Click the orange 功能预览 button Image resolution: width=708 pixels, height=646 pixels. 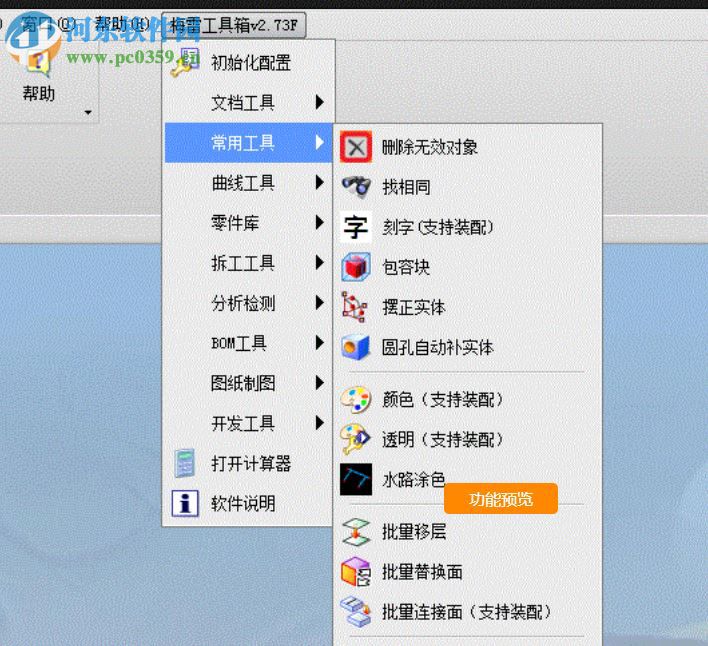pyautogui.click(x=501, y=499)
